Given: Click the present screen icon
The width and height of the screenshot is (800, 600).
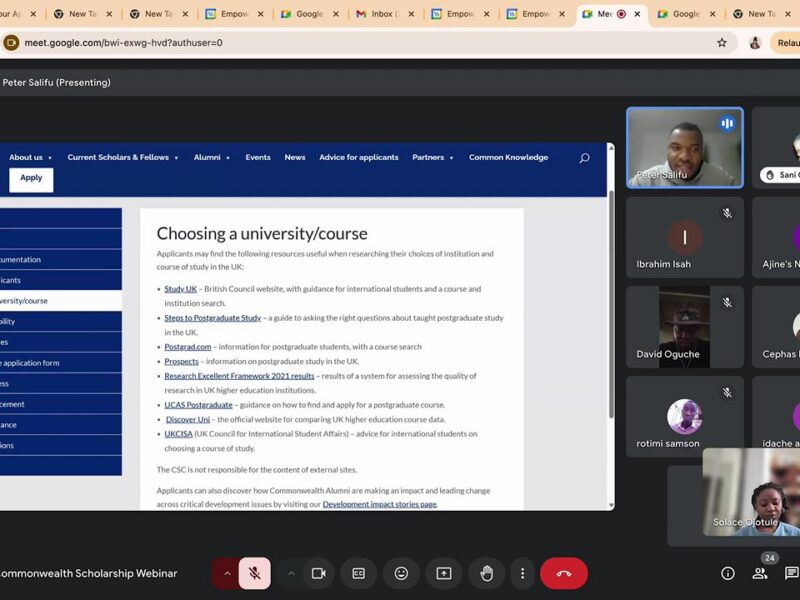Looking at the screenshot, I should (x=444, y=573).
